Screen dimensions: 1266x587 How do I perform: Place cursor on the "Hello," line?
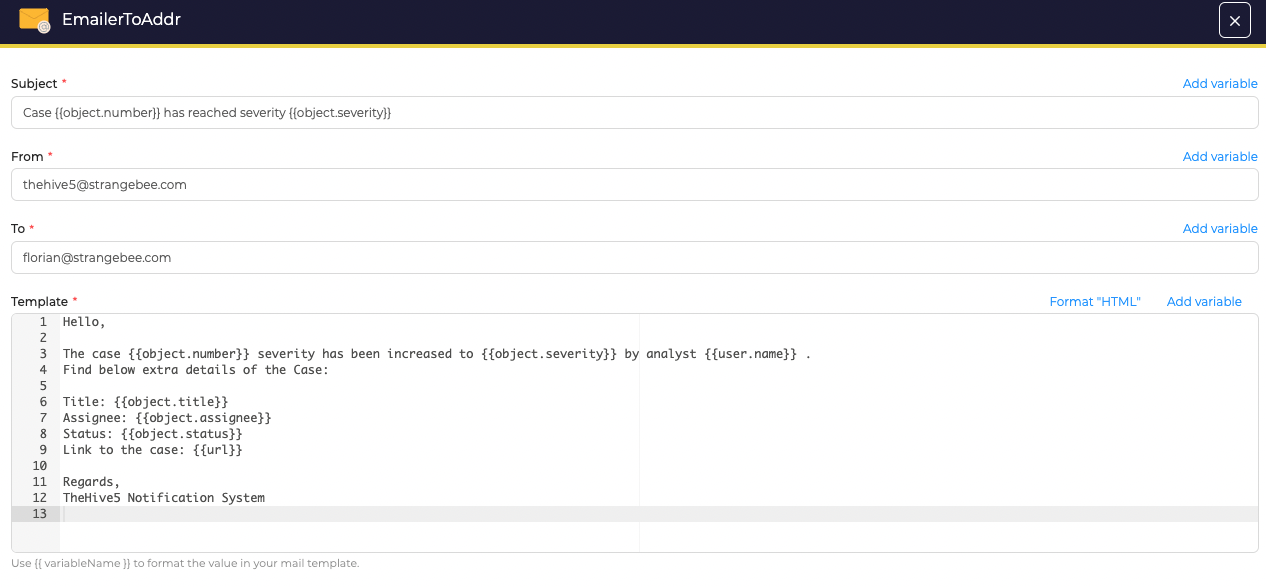pyautogui.click(x=84, y=322)
